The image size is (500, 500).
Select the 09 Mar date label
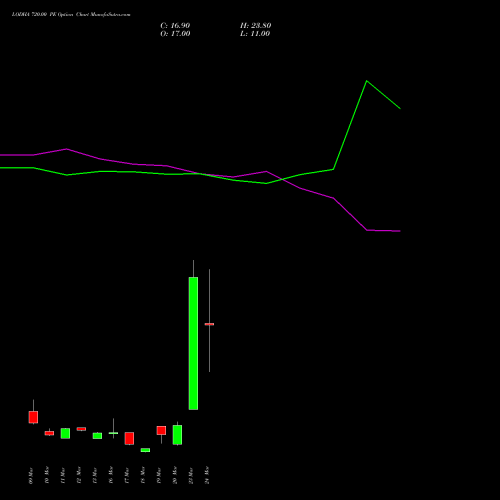(31, 475)
